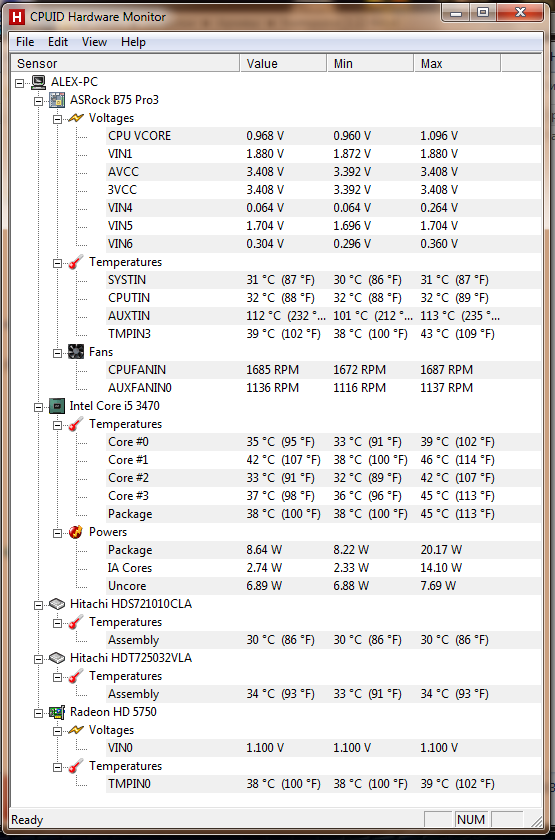Select the SYSTIN temperature row
Viewport: 555px width, 840px height.
tap(324, 280)
